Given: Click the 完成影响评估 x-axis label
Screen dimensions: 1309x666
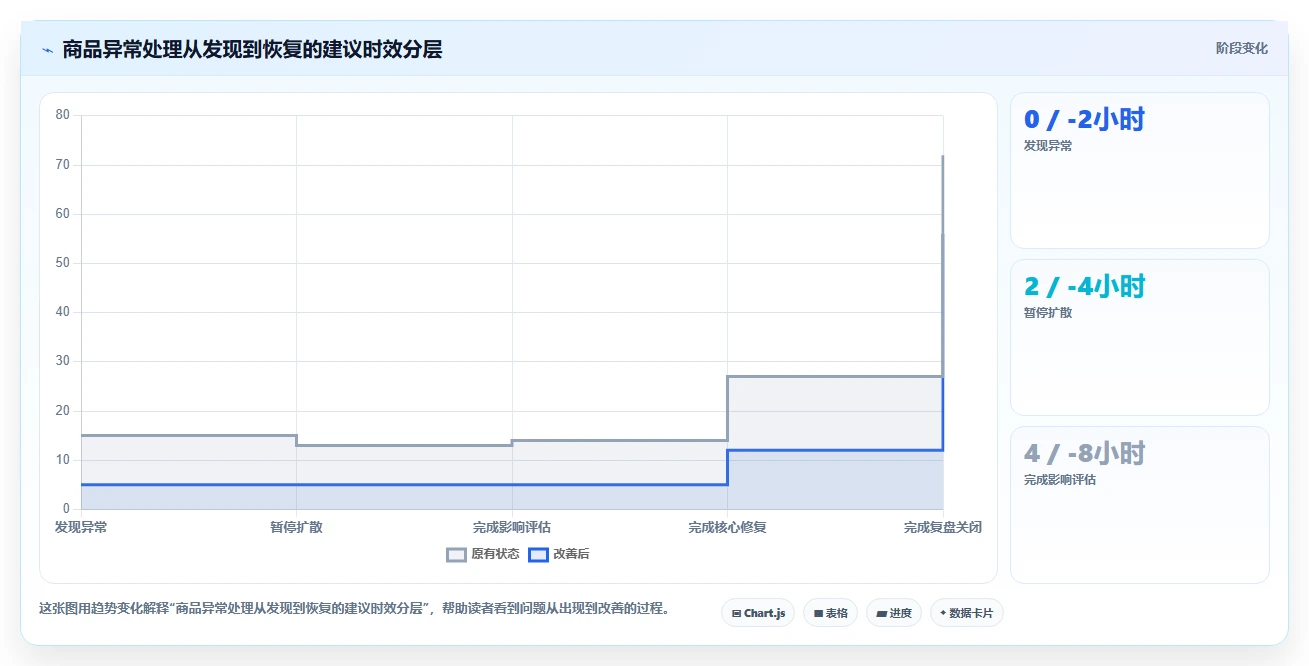Looking at the screenshot, I should [x=512, y=527].
